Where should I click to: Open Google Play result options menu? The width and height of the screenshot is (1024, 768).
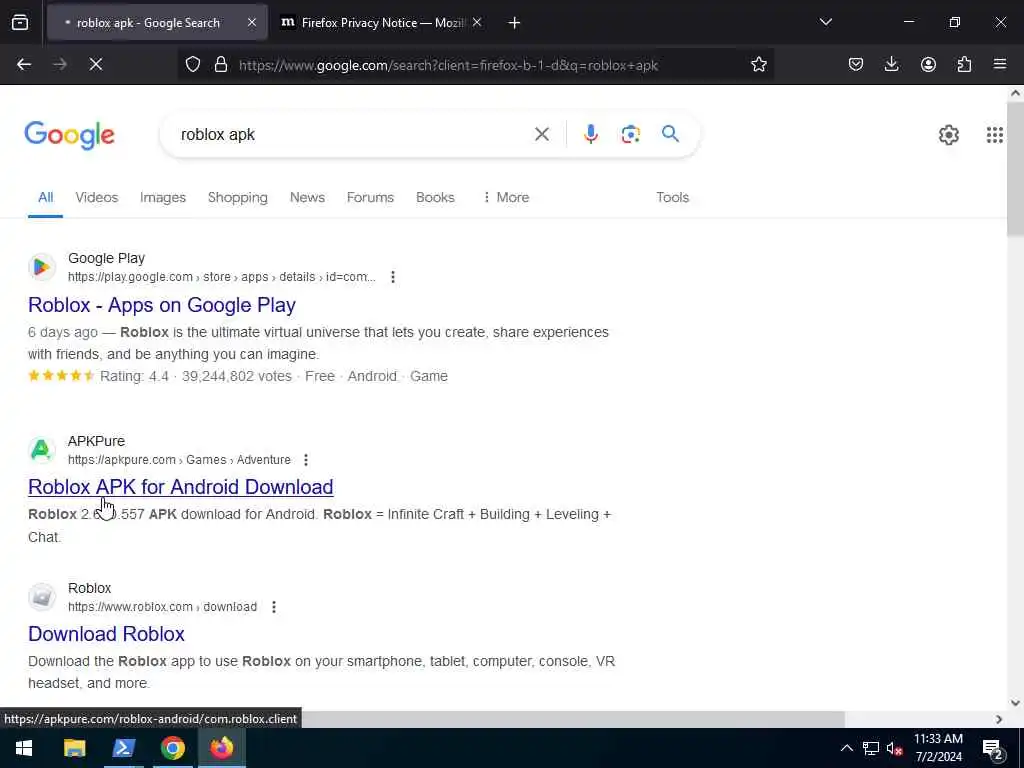[392, 277]
